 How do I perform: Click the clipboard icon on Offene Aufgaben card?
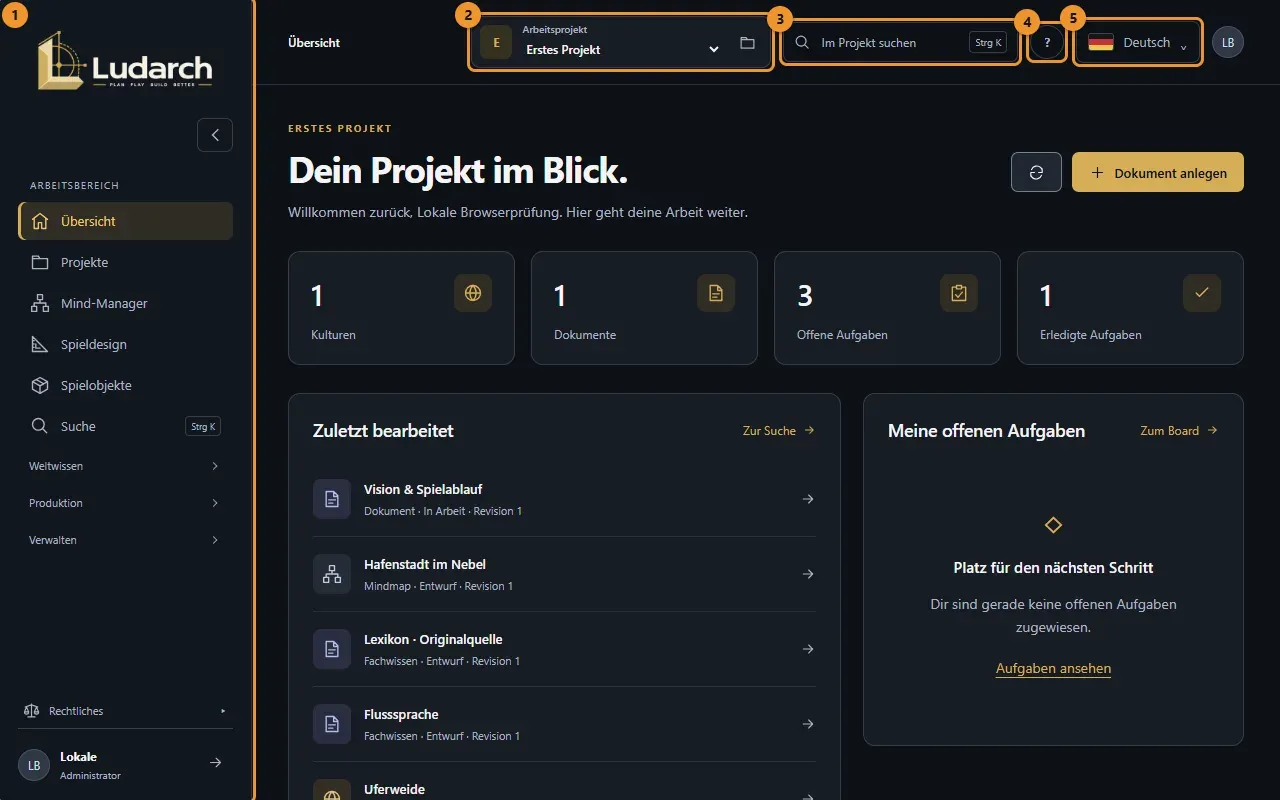pos(959,293)
